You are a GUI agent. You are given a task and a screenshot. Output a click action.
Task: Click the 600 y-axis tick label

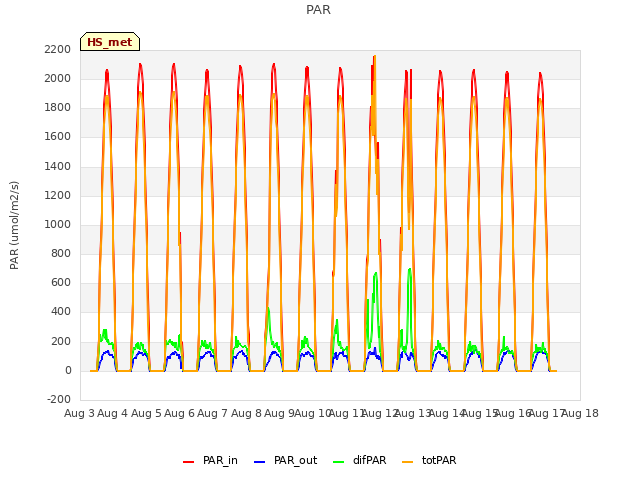click(61, 282)
